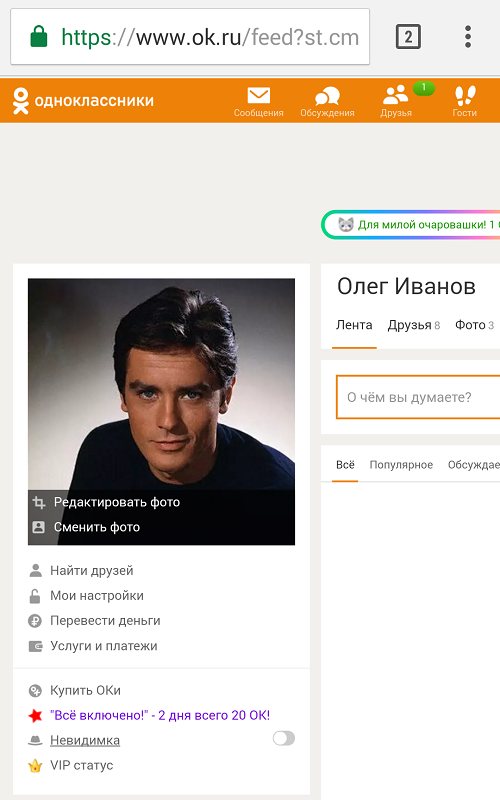Click the Сменить фото link
Image resolution: width=500 pixels, height=800 pixels.
[x=97, y=527]
